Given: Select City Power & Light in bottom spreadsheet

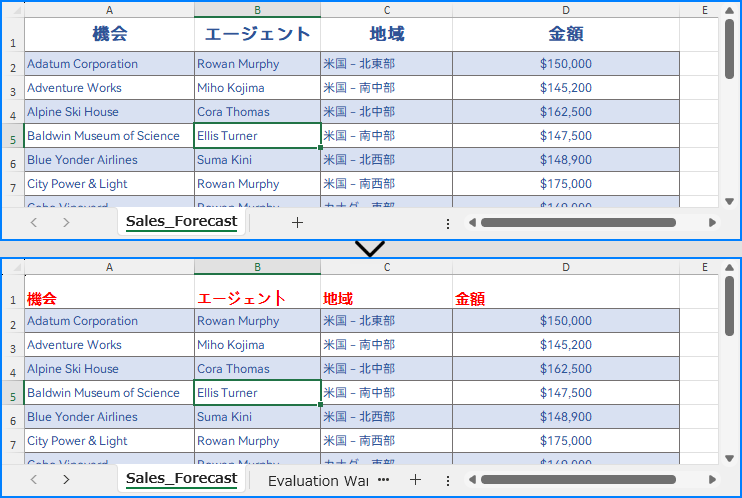Looking at the screenshot, I should click(109, 441).
